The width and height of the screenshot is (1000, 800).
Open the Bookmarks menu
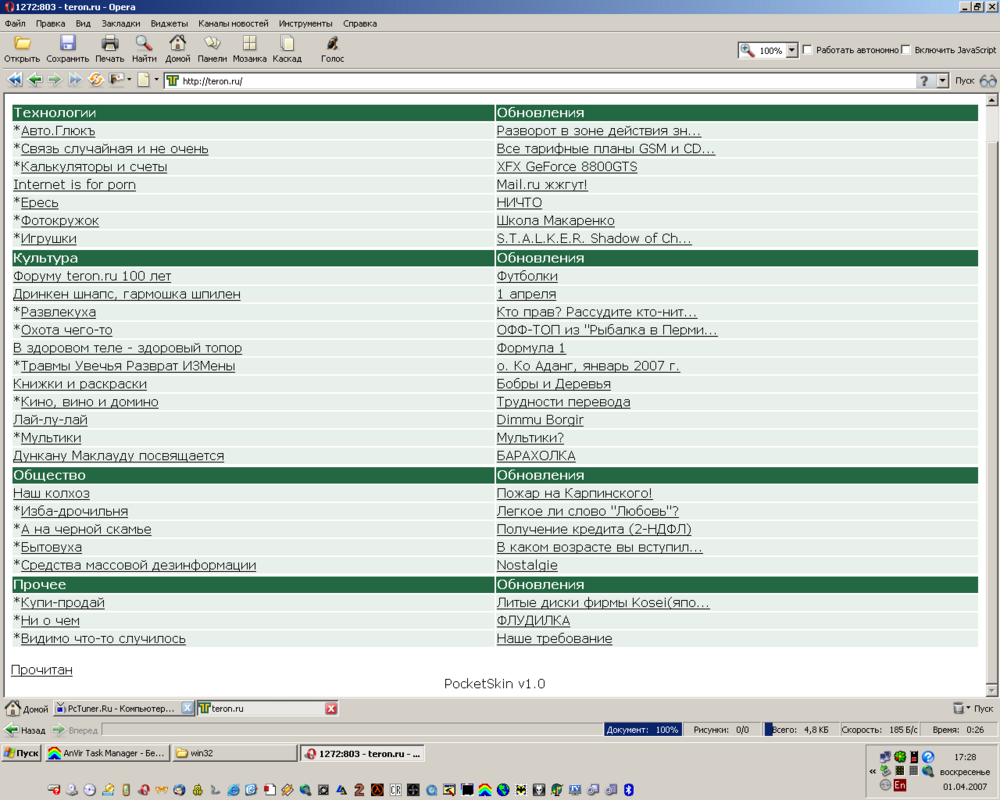[121, 24]
